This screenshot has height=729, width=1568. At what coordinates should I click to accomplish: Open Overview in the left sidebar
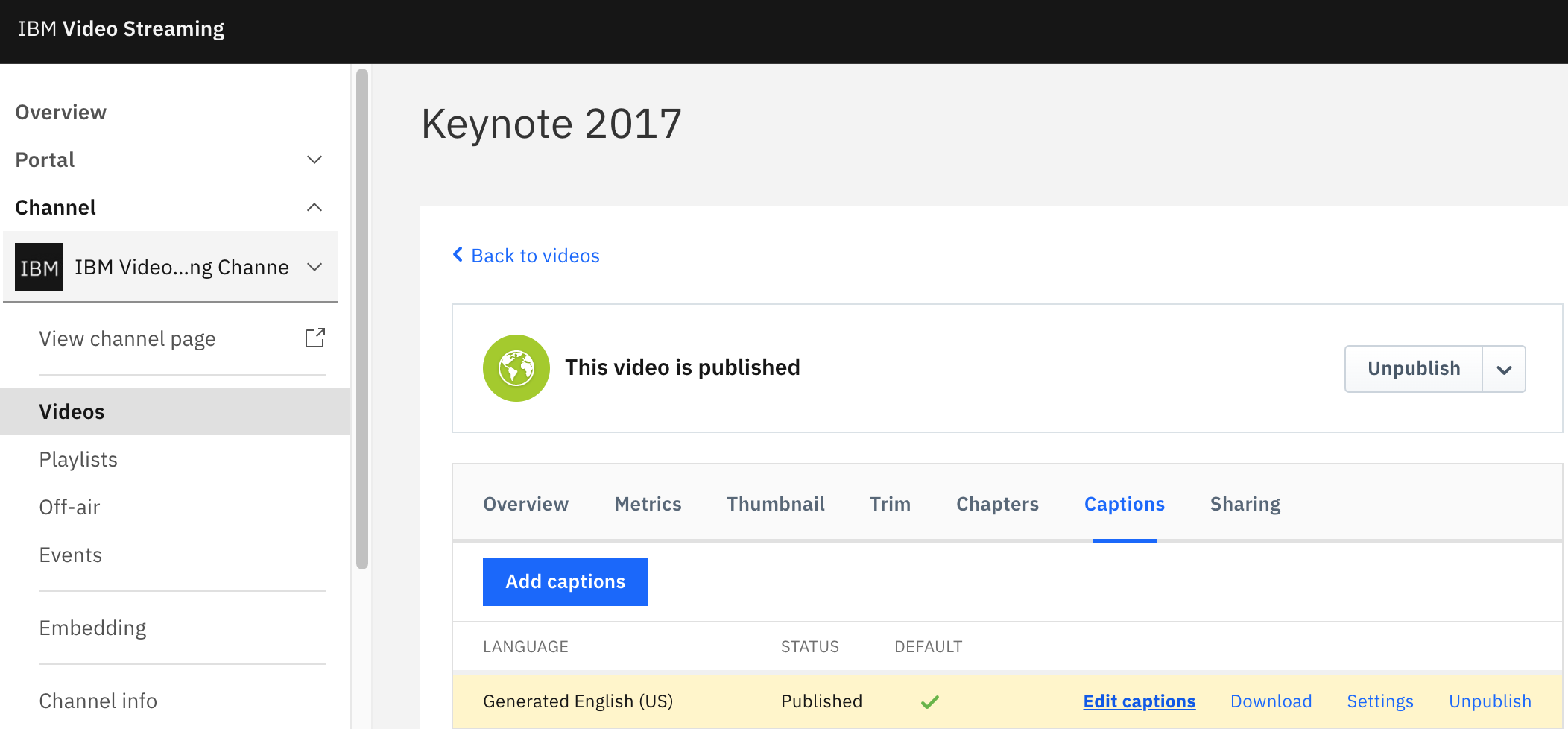[61, 112]
